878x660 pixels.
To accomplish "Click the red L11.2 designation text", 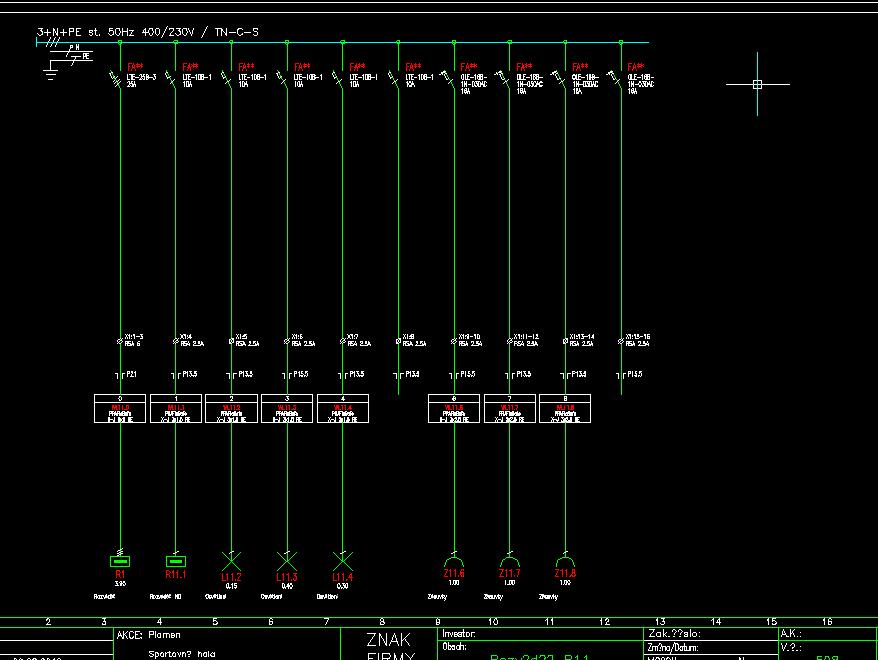I will [231, 577].
